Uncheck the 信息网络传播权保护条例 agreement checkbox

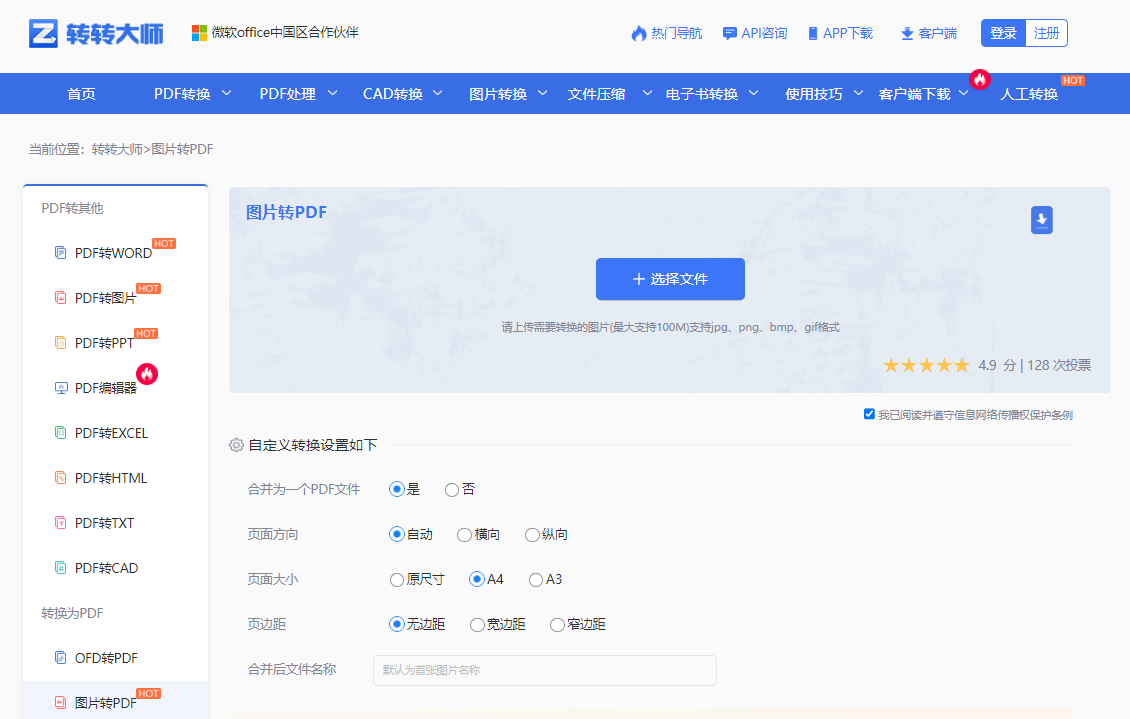tap(869, 413)
